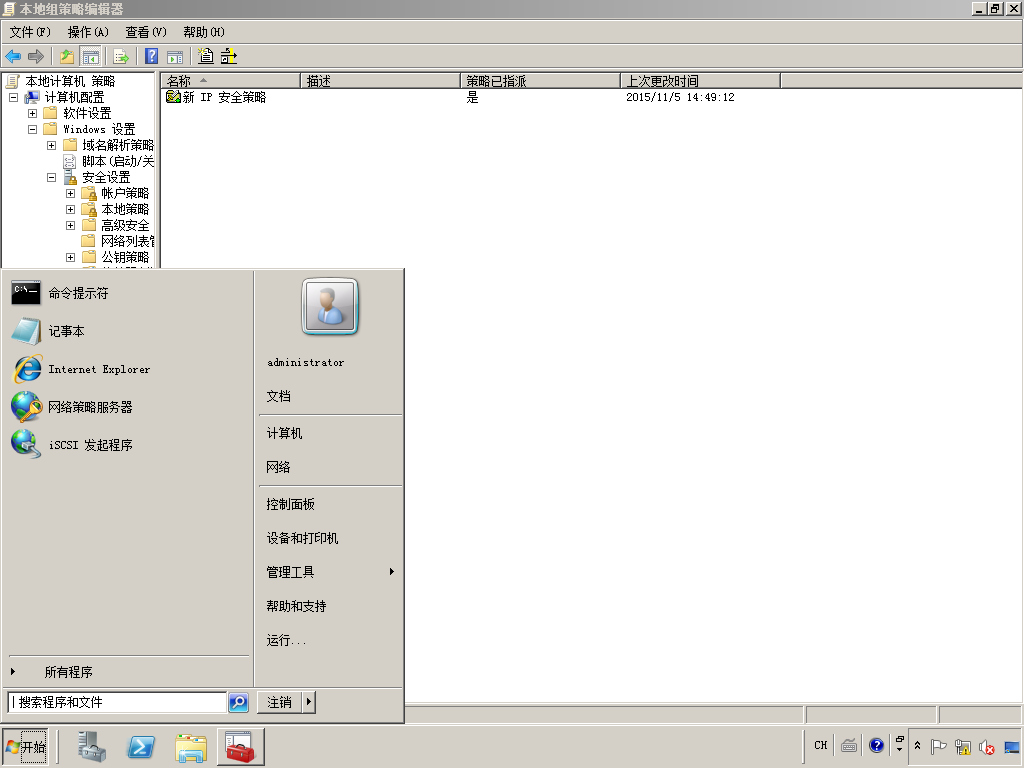
Task: Open iSCSI Initiator icon in Start menu
Action: point(26,444)
